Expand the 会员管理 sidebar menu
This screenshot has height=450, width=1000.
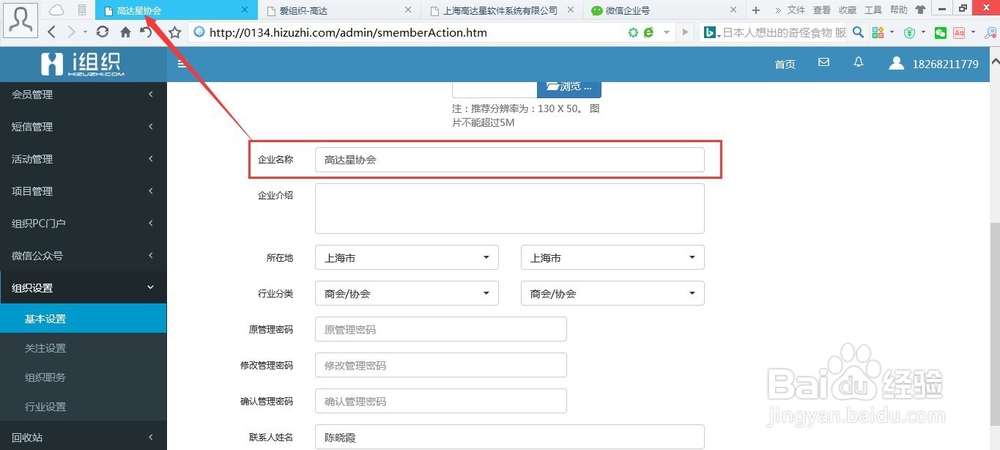click(83, 94)
